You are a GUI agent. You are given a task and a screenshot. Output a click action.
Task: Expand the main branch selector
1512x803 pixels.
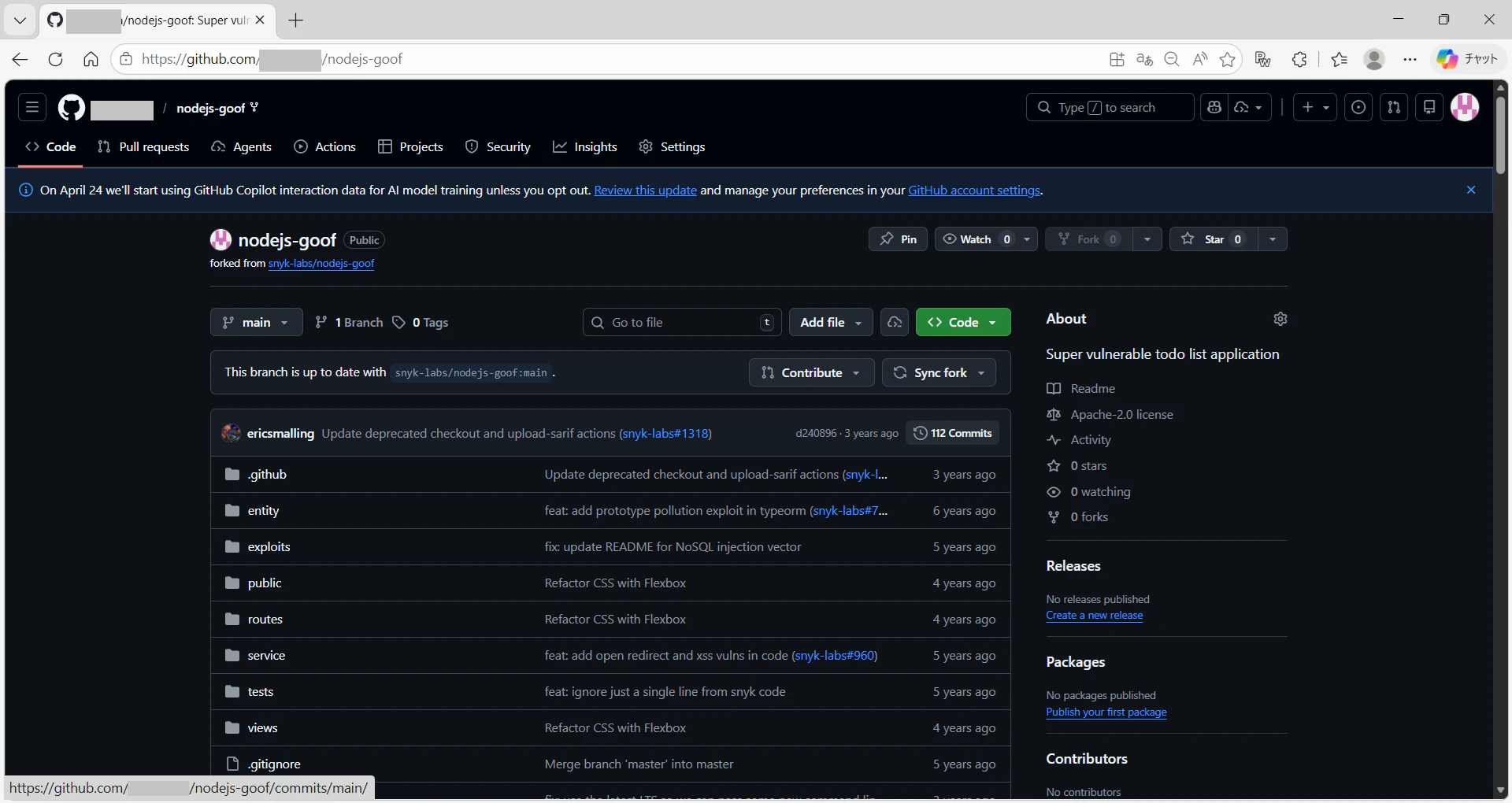[256, 322]
